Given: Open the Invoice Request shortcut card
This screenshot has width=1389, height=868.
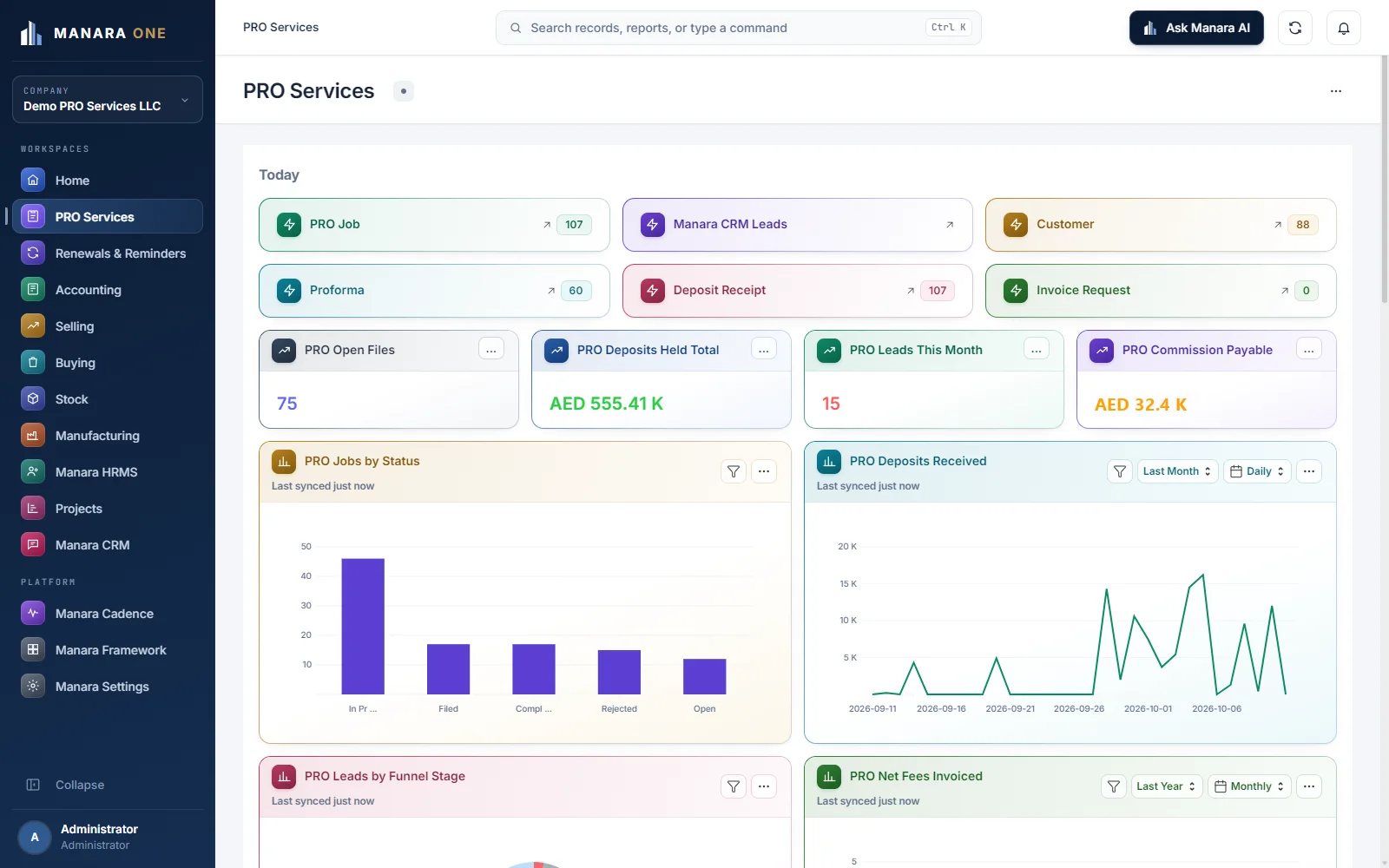Looking at the screenshot, I should [x=1161, y=291].
